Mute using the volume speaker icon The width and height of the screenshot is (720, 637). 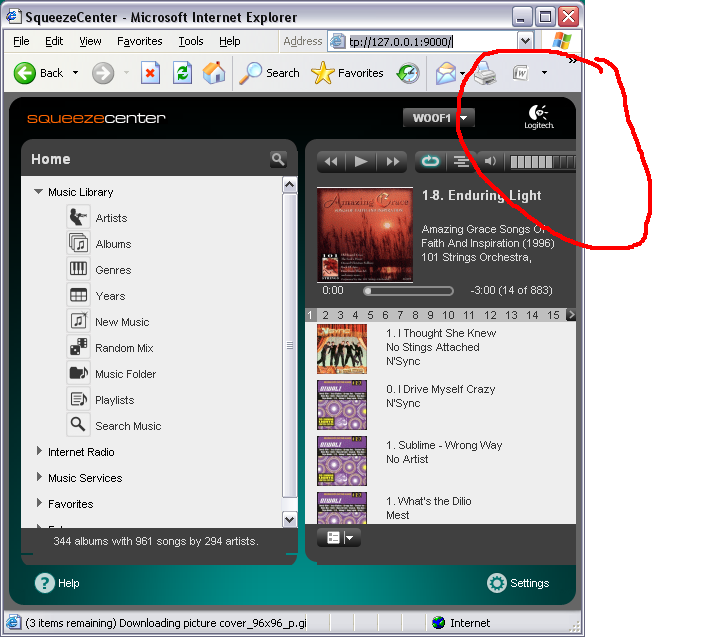(x=490, y=161)
